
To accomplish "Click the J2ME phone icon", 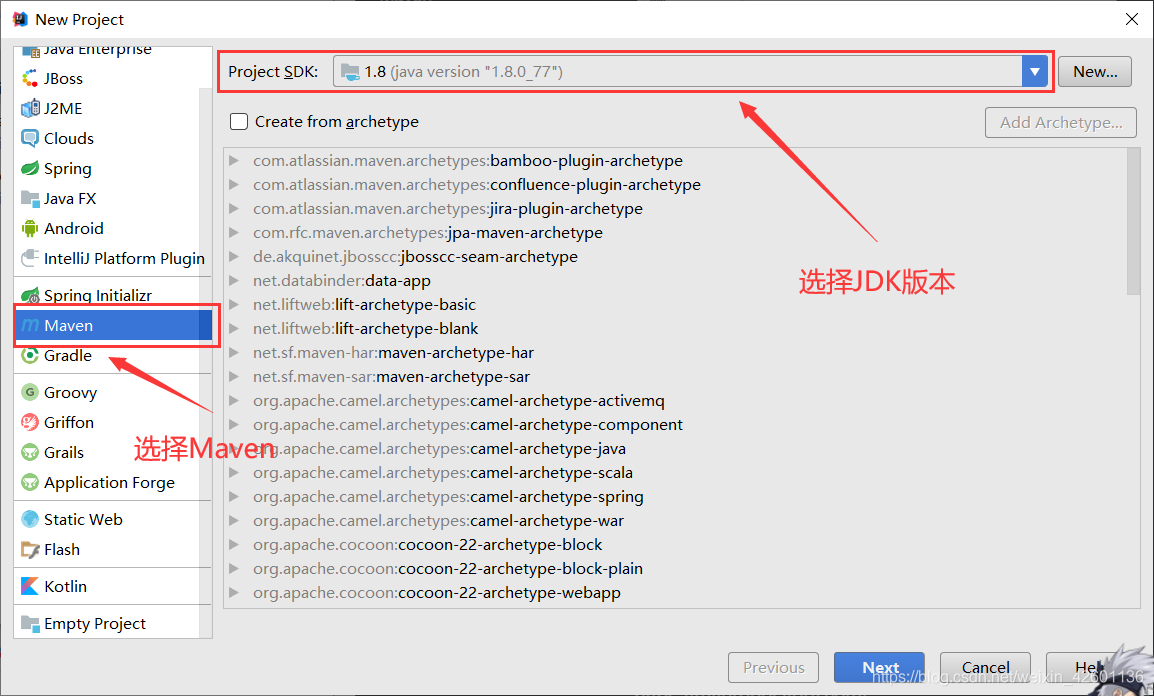I will coord(30,108).
